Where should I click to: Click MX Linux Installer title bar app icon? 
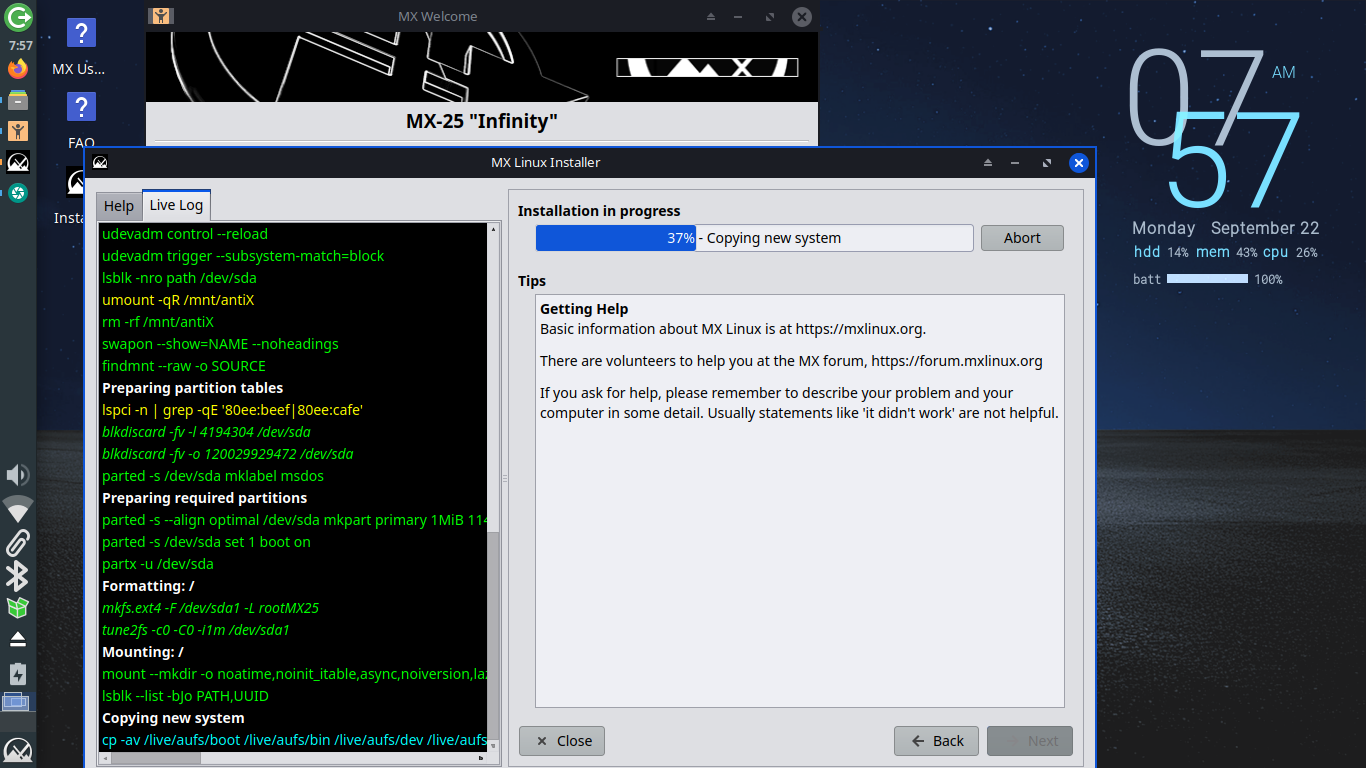[x=100, y=162]
